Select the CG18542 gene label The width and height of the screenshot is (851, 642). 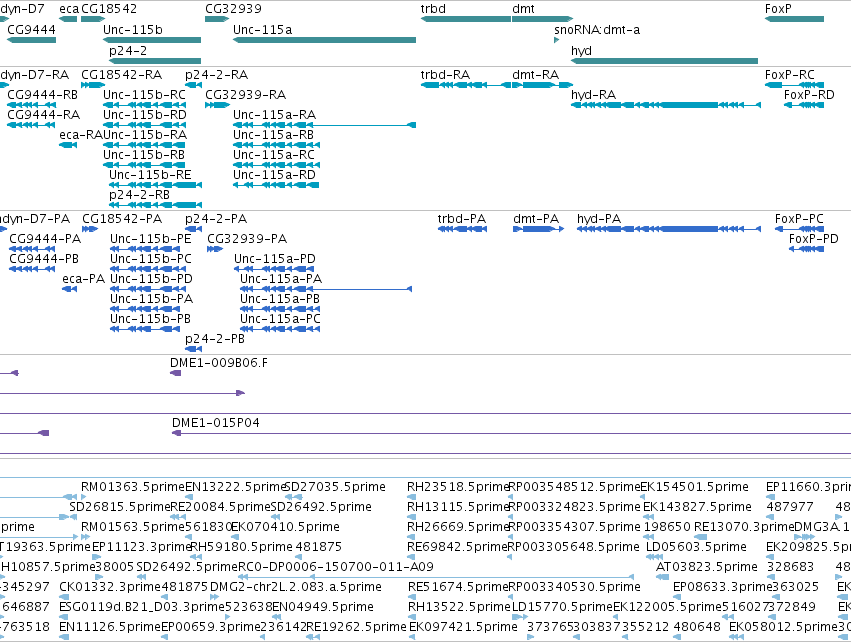[x=109, y=9]
